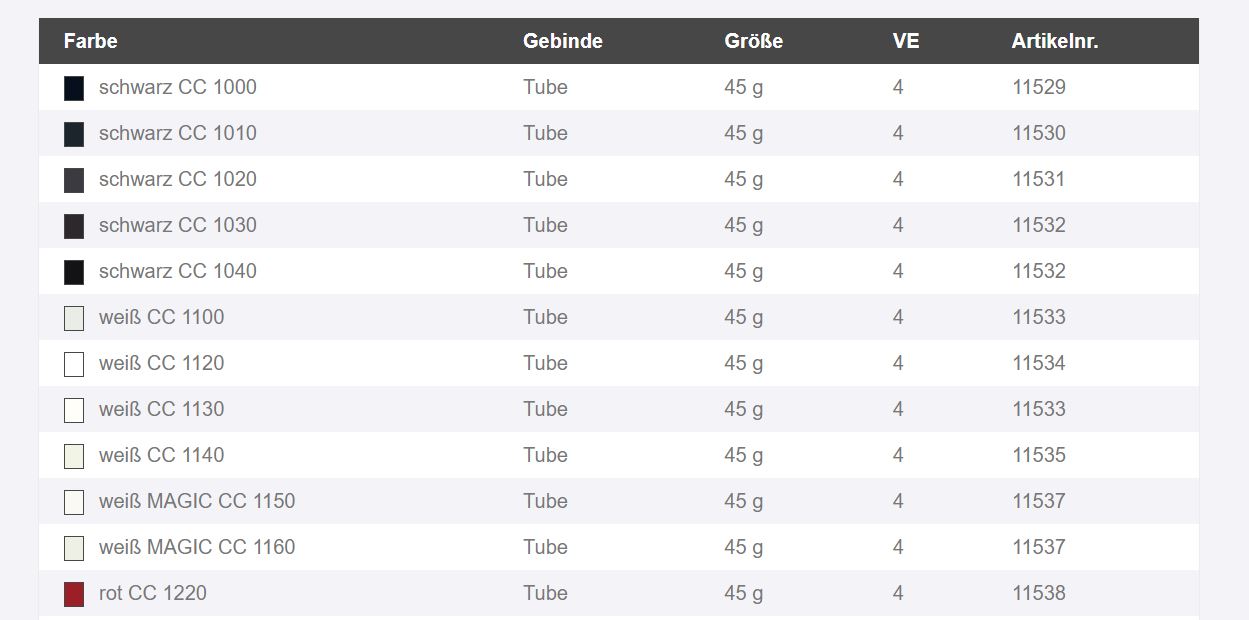This screenshot has height=620, width=1249.
Task: Click the weiß CC 1120 label
Action: click(x=162, y=363)
